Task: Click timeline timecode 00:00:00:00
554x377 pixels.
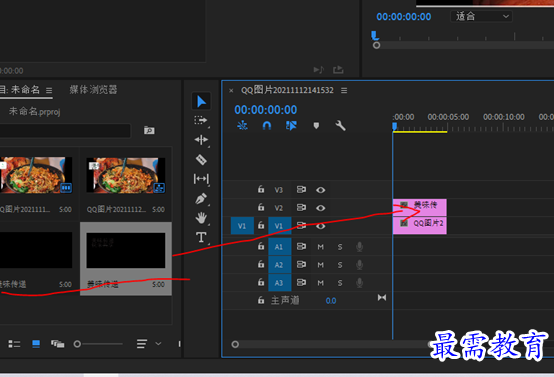Action: [x=266, y=110]
